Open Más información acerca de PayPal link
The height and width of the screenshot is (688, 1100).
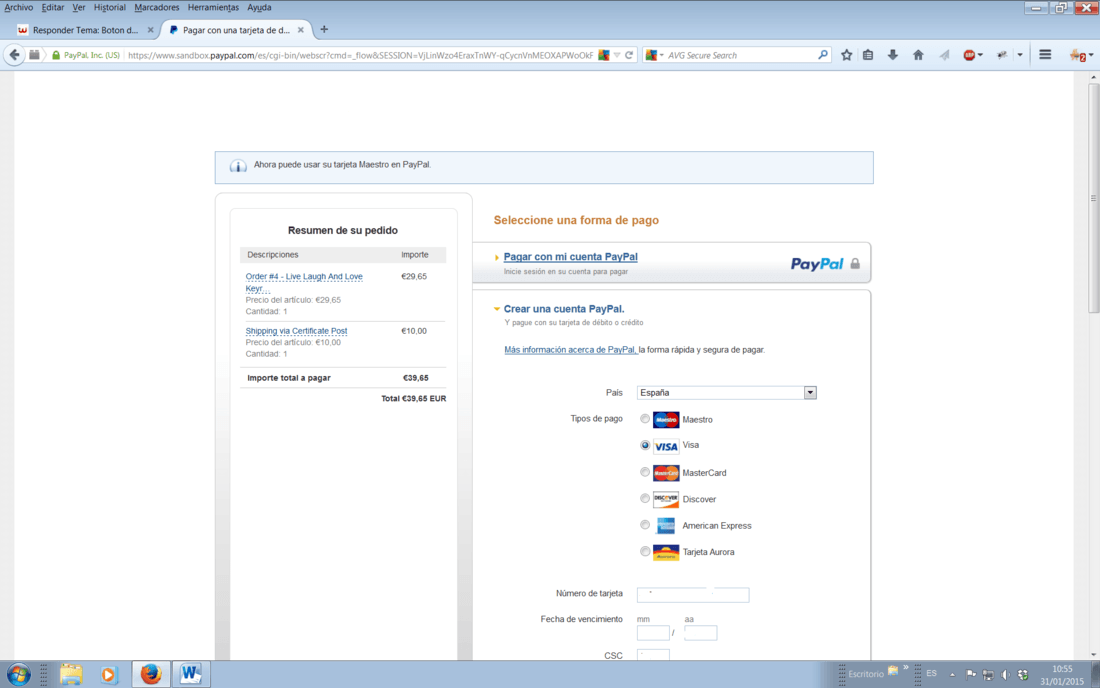pos(570,349)
